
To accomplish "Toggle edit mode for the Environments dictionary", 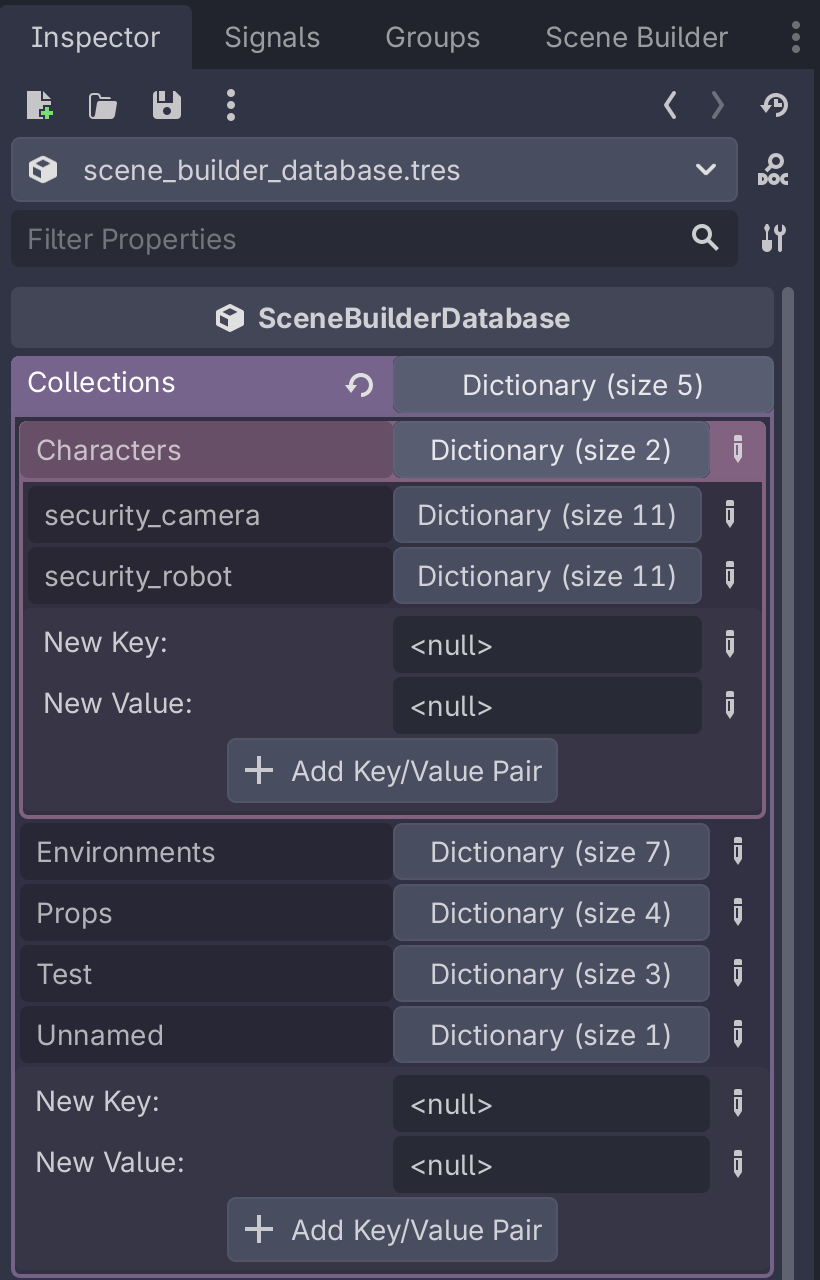I will 737,851.
